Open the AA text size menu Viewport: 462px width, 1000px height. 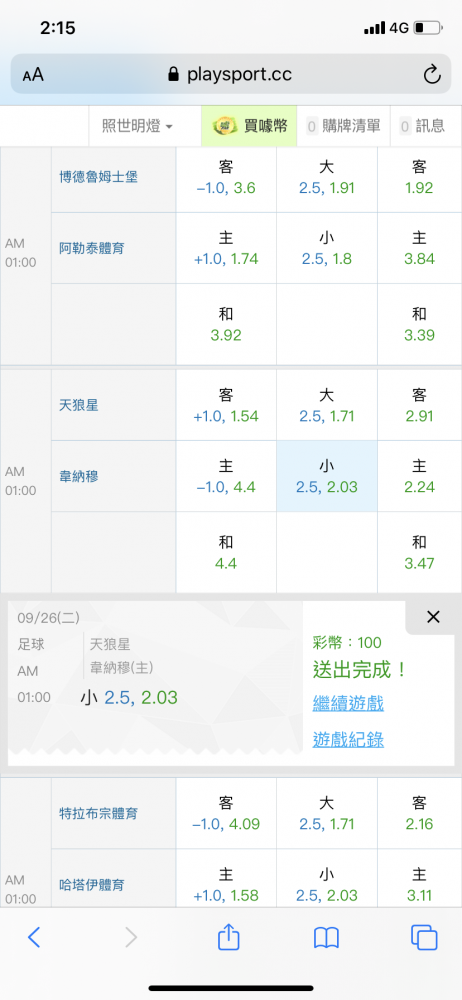(x=33, y=75)
